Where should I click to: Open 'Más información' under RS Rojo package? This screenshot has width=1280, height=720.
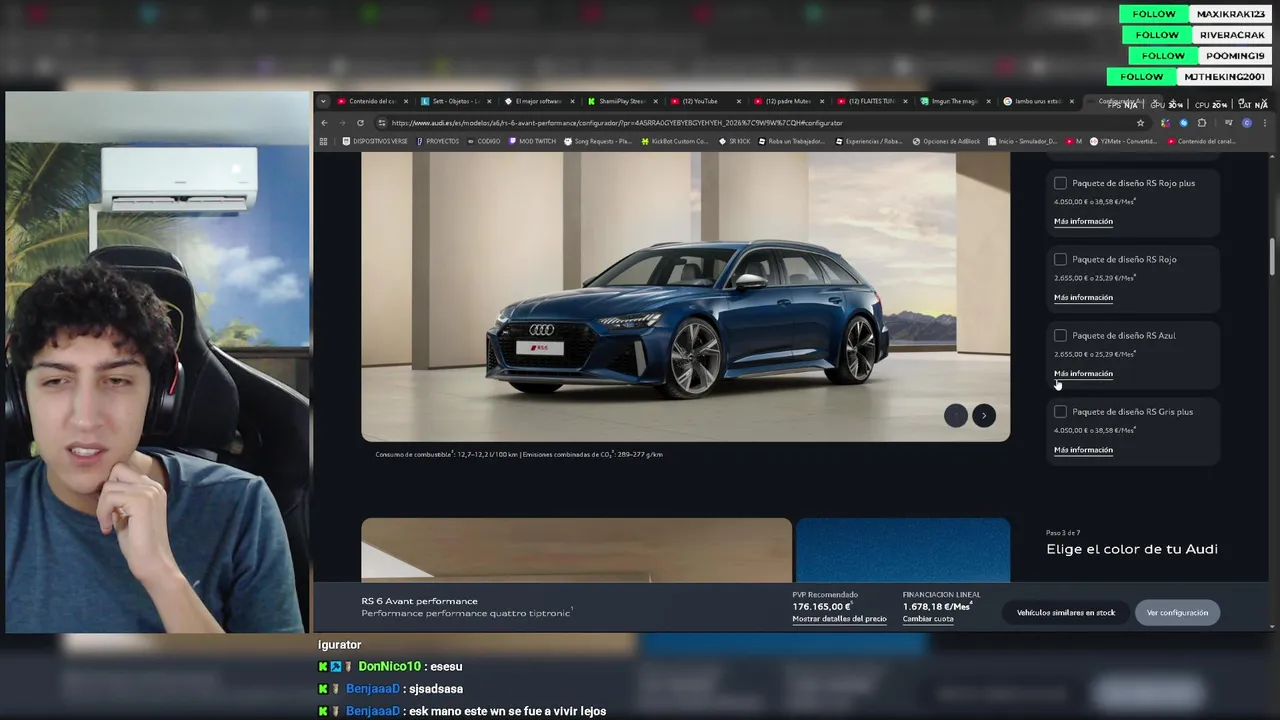(x=1083, y=297)
